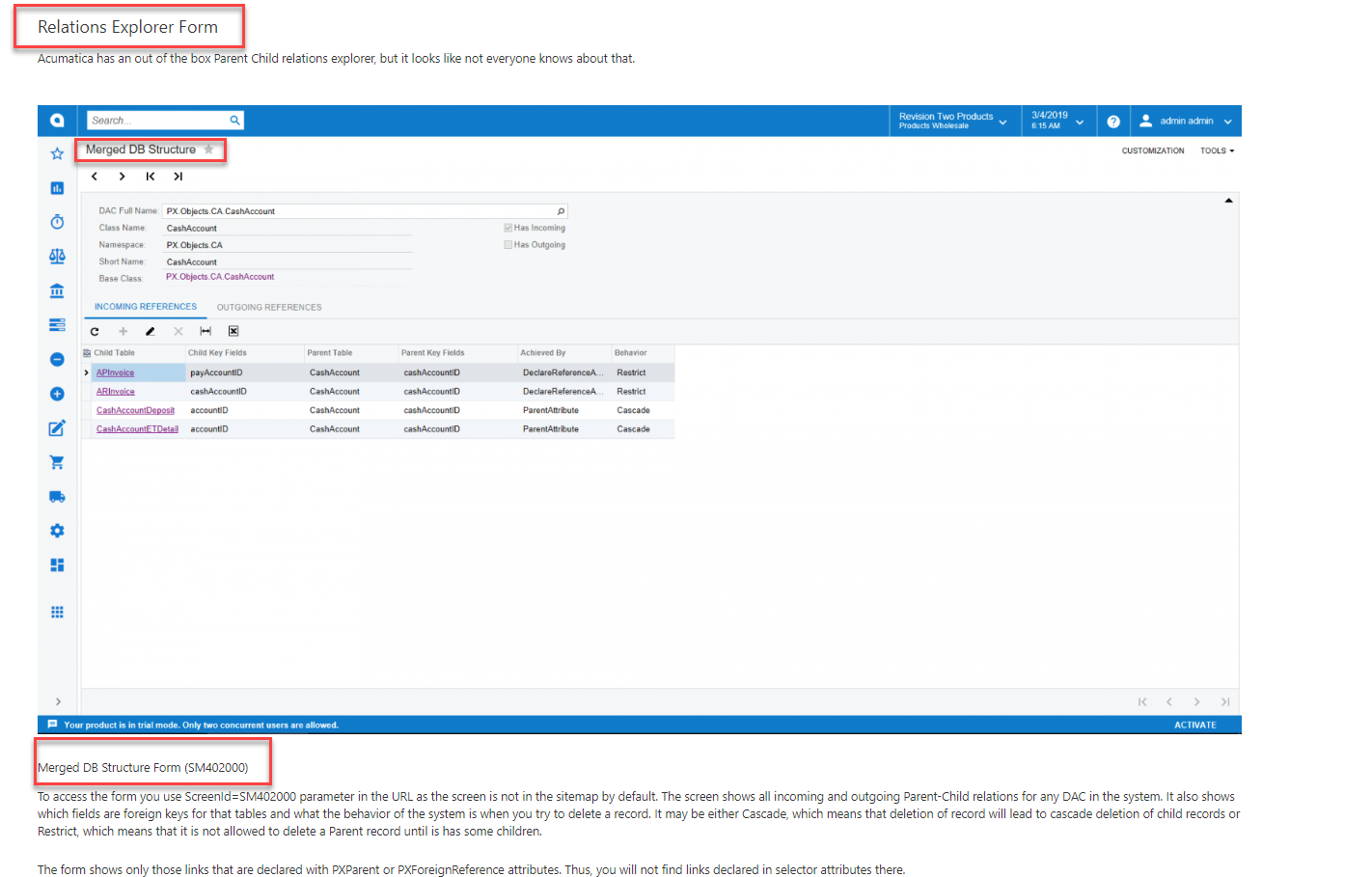Jump to the last record arrow
Image resolution: width=1372 pixels, height=877 pixels.
point(178,177)
